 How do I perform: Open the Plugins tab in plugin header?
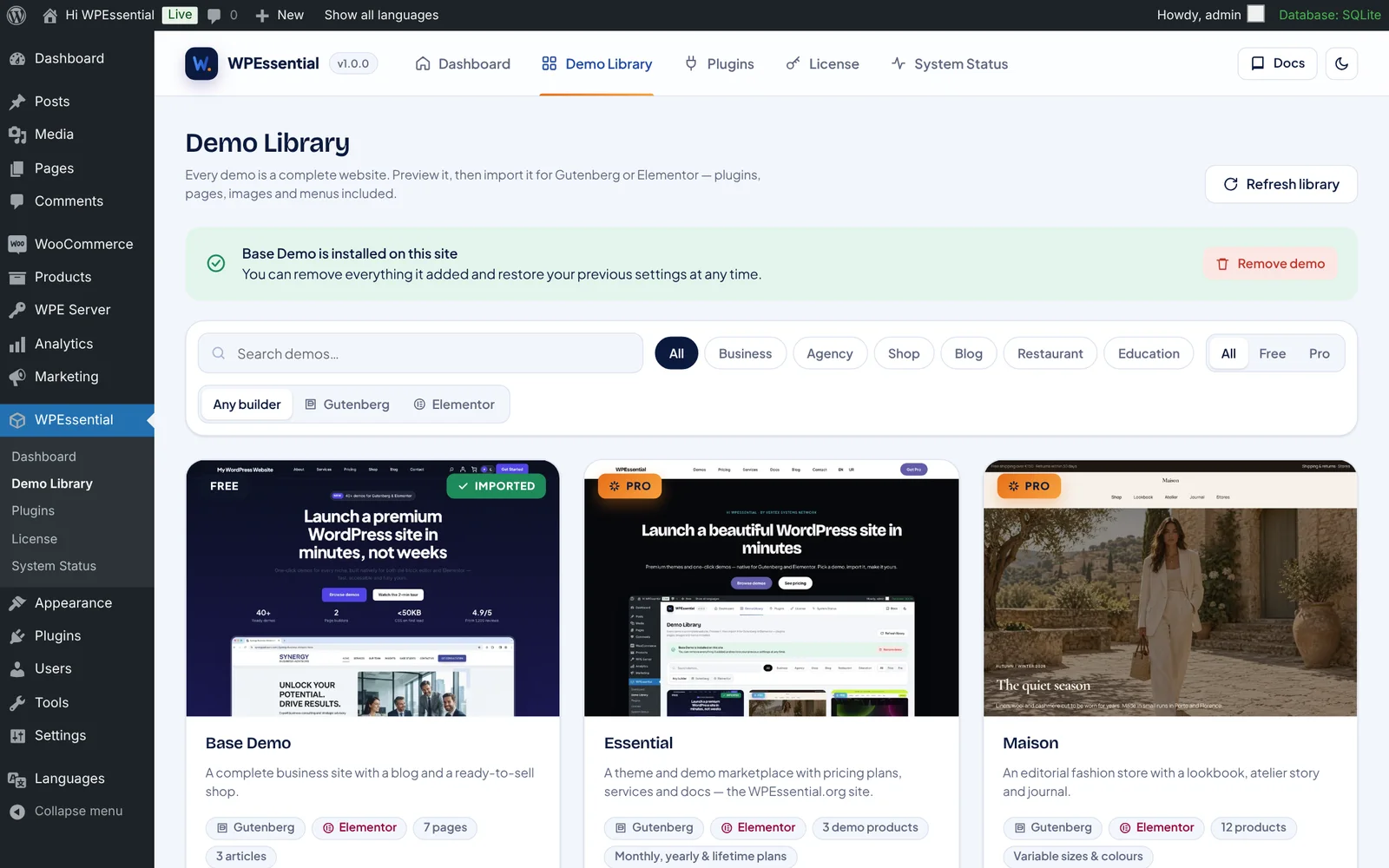click(x=719, y=63)
